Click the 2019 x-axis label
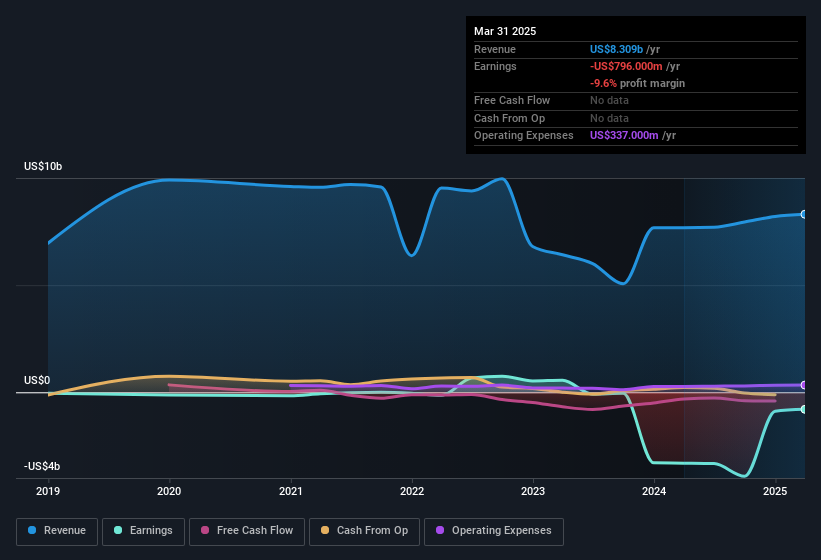Screen dimensions: 821x560 (x=48, y=491)
